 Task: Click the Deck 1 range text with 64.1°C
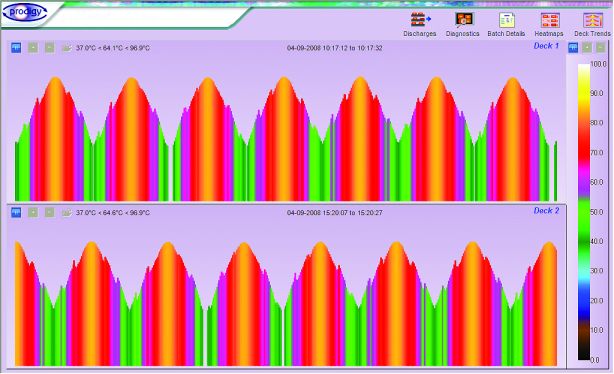click(113, 48)
